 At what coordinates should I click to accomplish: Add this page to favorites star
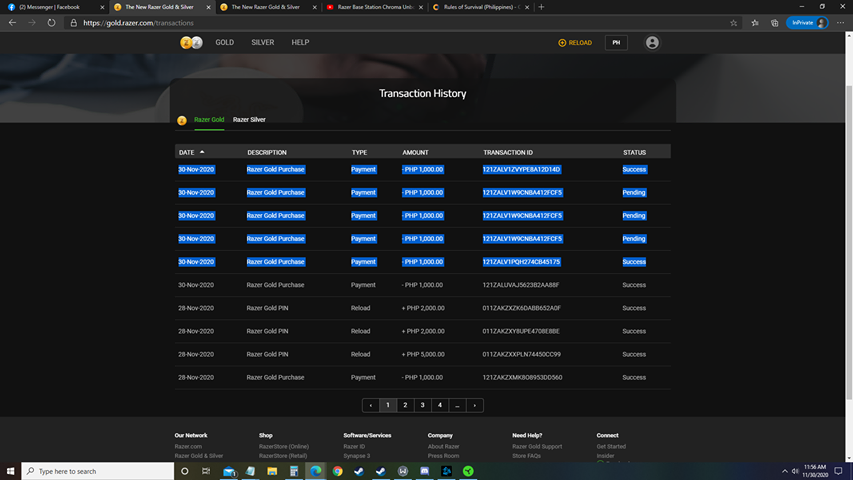pos(733,23)
